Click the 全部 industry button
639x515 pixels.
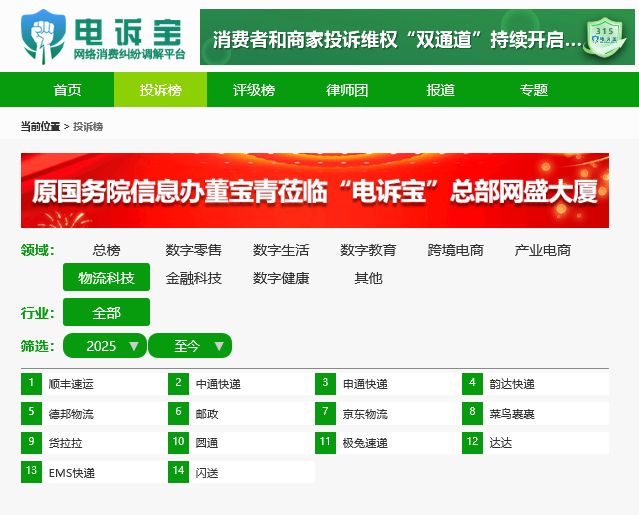pos(106,313)
